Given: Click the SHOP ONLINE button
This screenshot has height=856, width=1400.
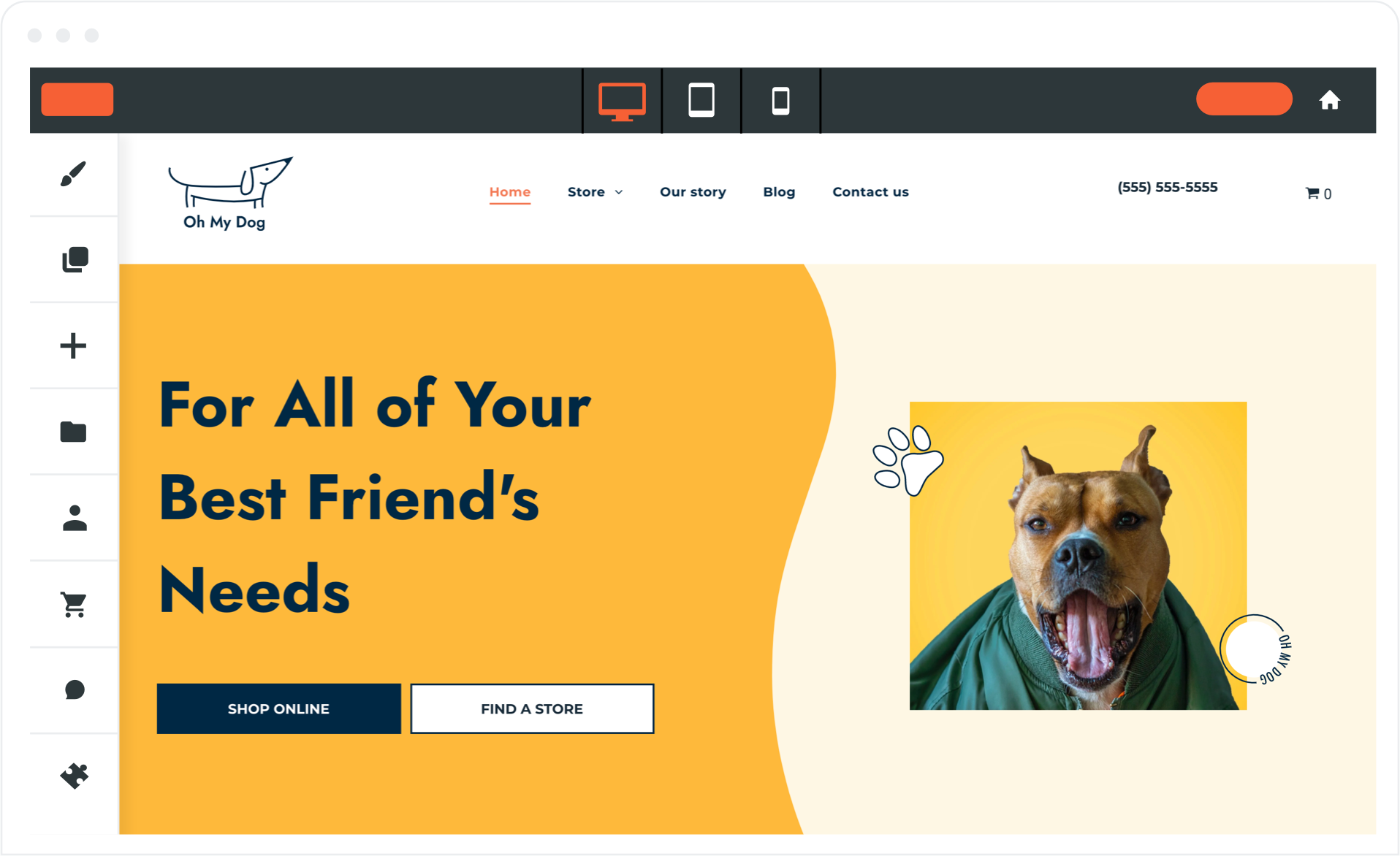Looking at the screenshot, I should click(278, 708).
